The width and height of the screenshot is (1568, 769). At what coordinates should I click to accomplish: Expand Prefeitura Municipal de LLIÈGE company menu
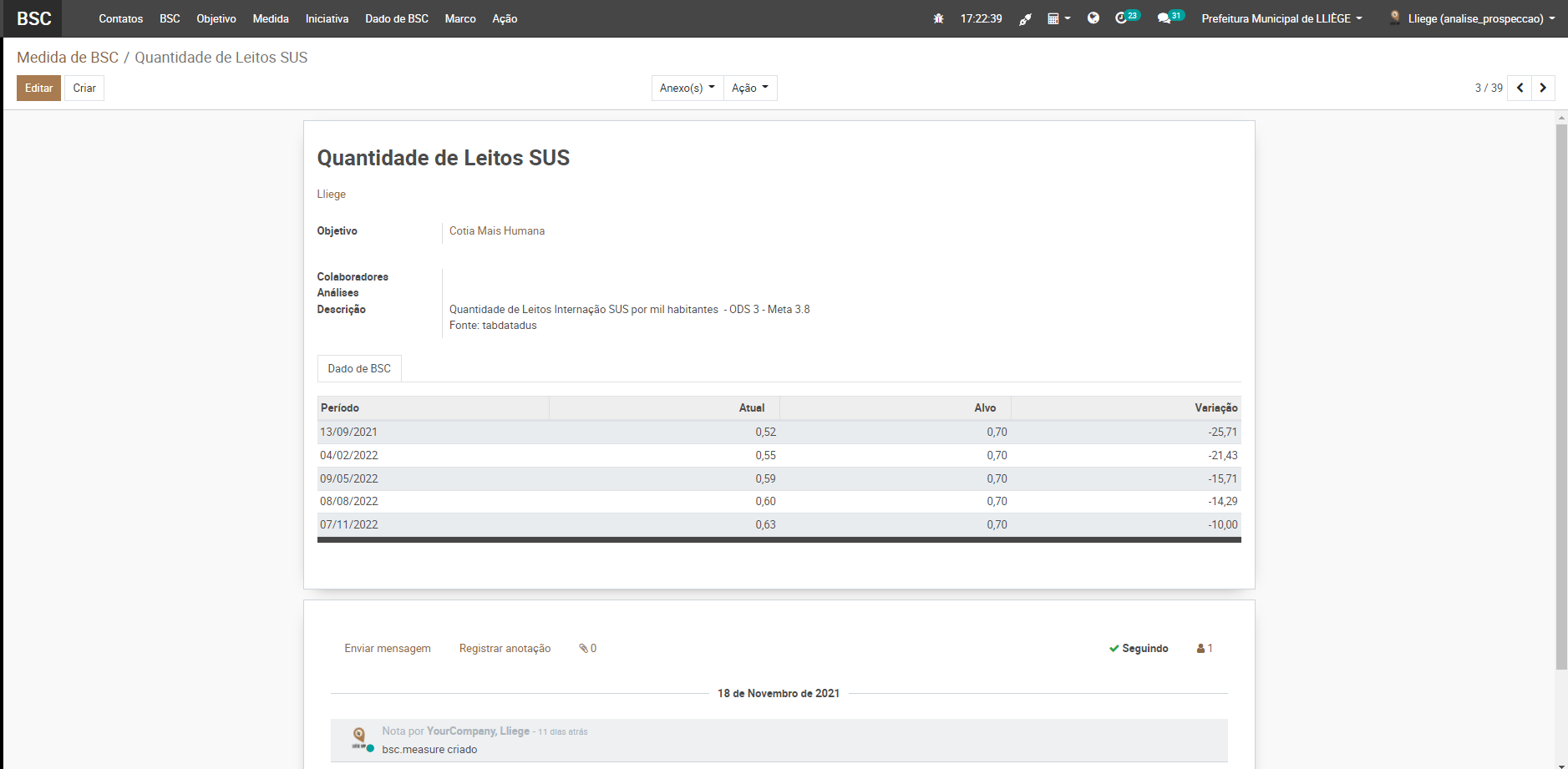pos(1281,18)
